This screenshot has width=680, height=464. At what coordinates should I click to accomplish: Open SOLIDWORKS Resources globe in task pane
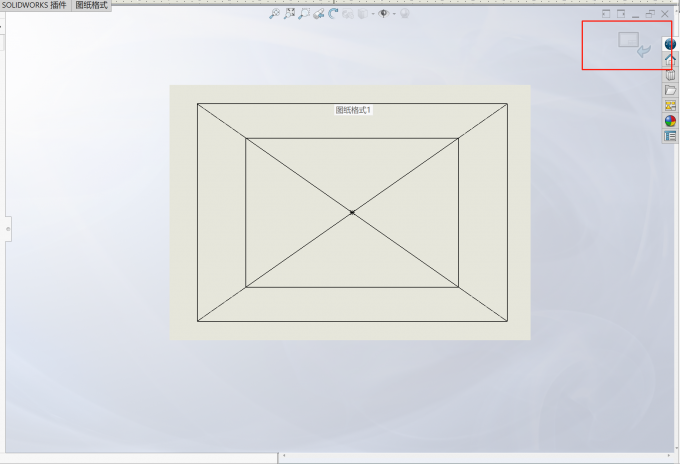click(670, 44)
